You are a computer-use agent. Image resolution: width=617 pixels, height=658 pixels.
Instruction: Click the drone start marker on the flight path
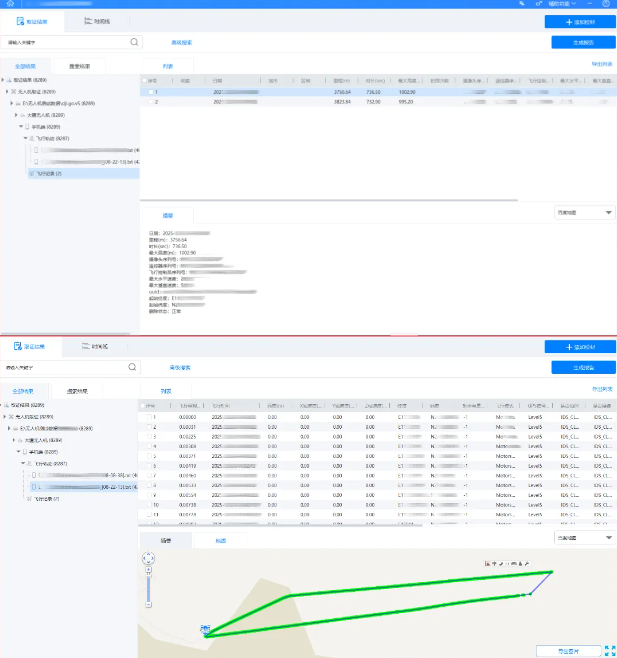pos(205,630)
